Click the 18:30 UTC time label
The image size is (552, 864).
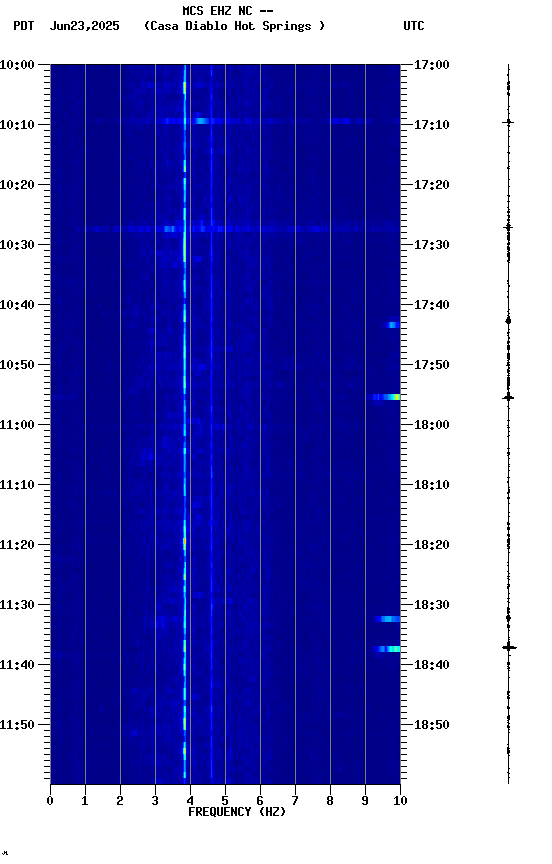point(432,605)
